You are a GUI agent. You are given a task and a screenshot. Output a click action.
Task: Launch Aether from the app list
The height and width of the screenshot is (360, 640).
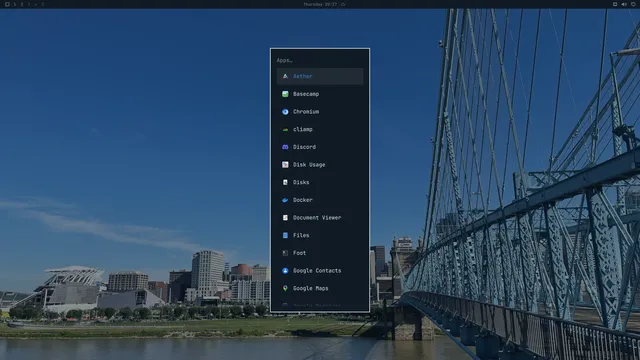(320, 76)
